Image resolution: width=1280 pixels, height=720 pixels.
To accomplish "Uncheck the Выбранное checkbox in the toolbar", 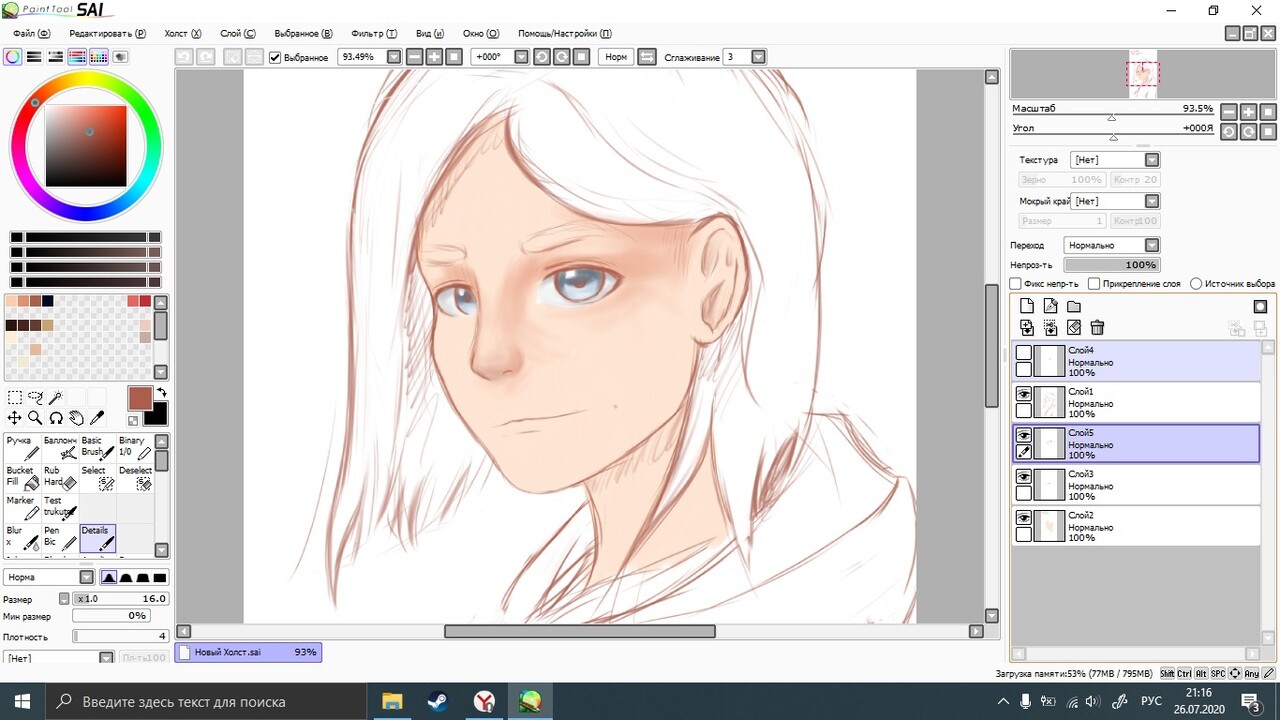I will click(x=274, y=57).
